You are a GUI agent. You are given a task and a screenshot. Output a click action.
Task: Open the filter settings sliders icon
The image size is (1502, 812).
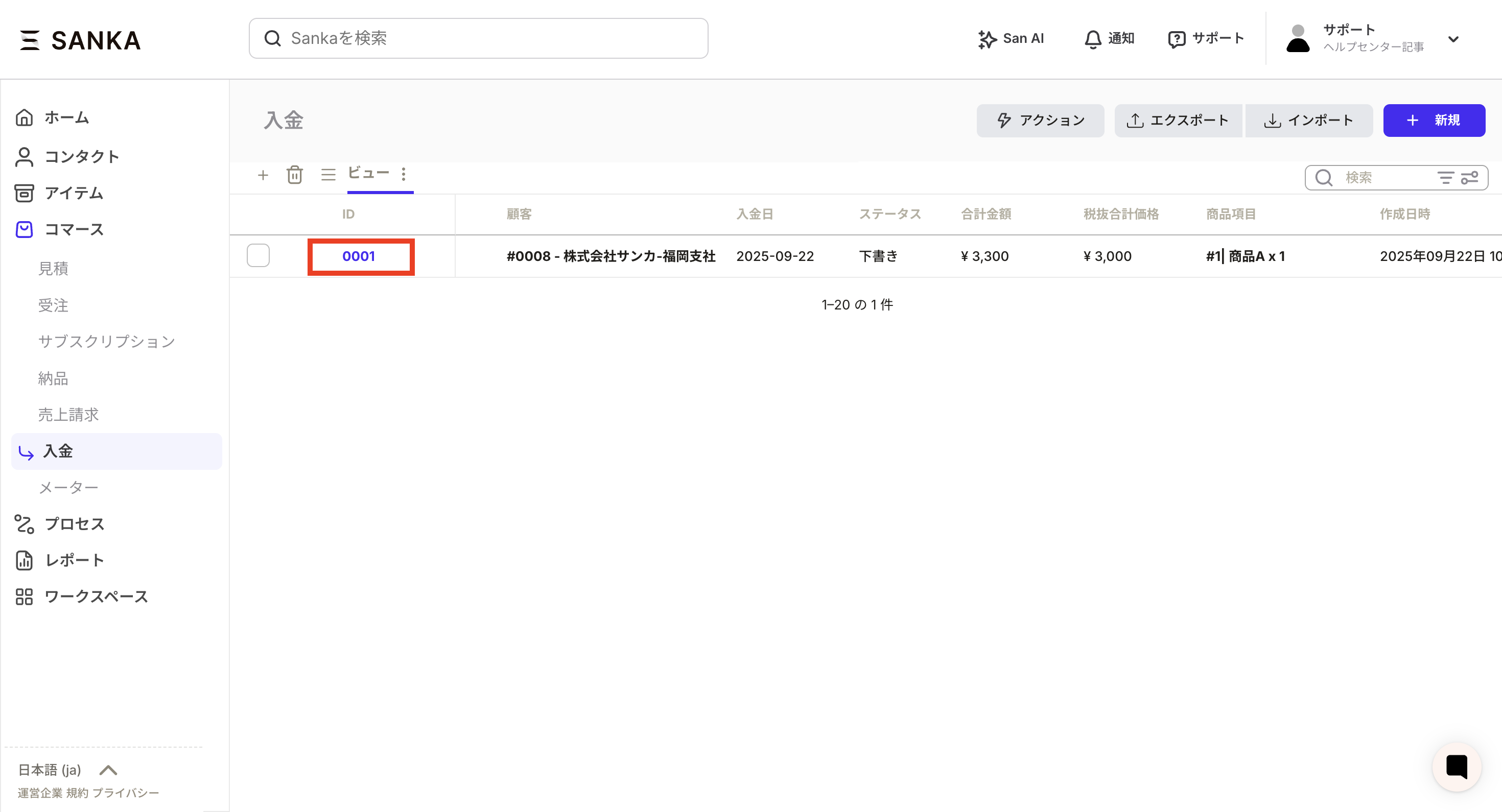pos(1469,178)
